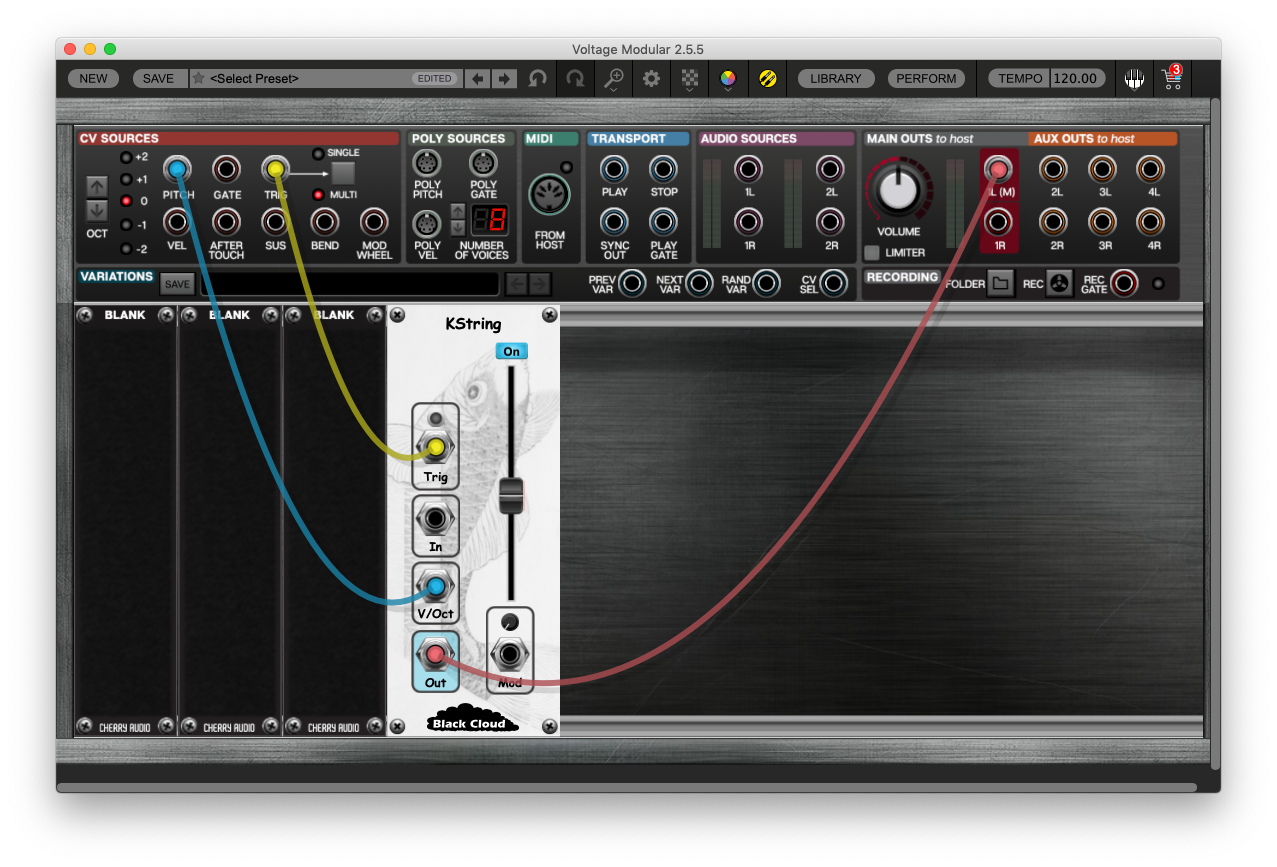This screenshot has width=1277, height=867.
Task: Click the main out 1R jack
Action: (x=998, y=222)
